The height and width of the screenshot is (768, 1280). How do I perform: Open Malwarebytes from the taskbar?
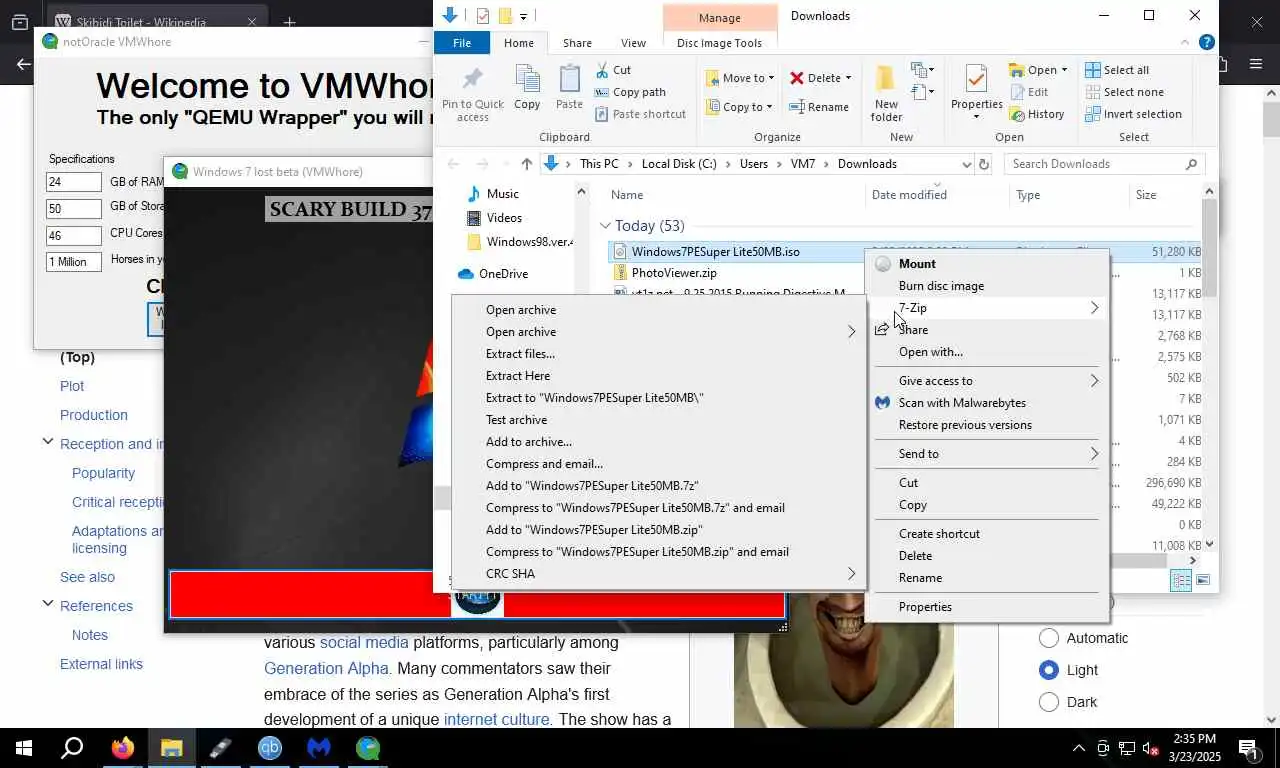(x=319, y=748)
